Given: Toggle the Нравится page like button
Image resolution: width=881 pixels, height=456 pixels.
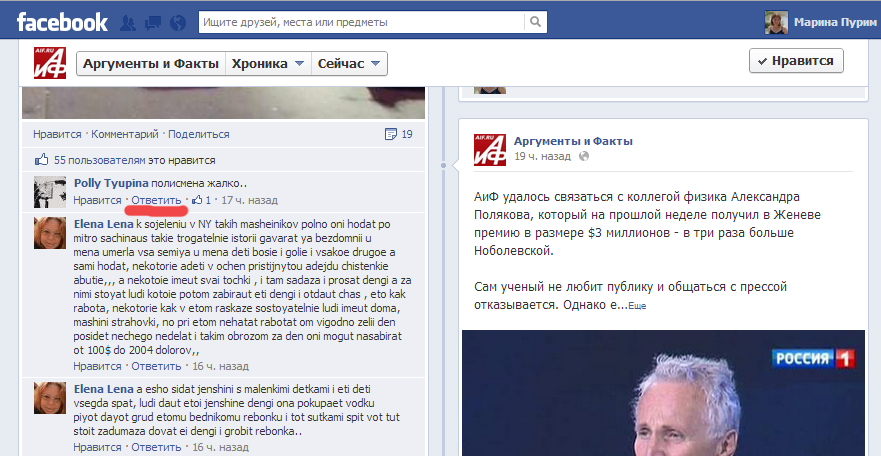Looking at the screenshot, I should (796, 61).
